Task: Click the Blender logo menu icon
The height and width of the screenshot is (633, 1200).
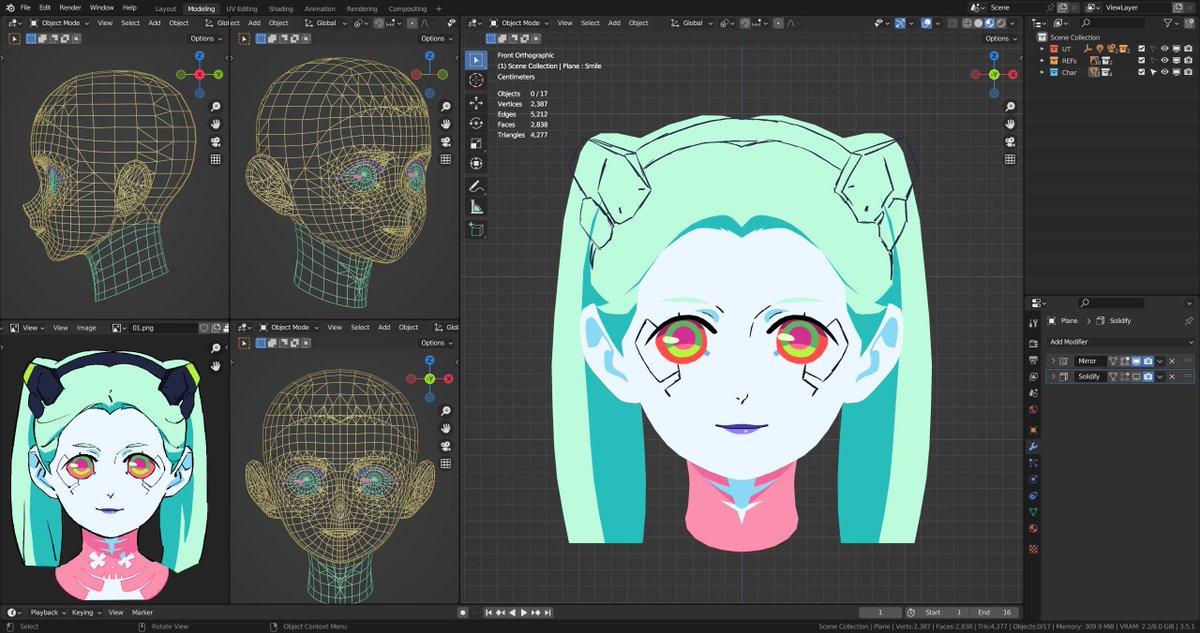Action: point(9,8)
